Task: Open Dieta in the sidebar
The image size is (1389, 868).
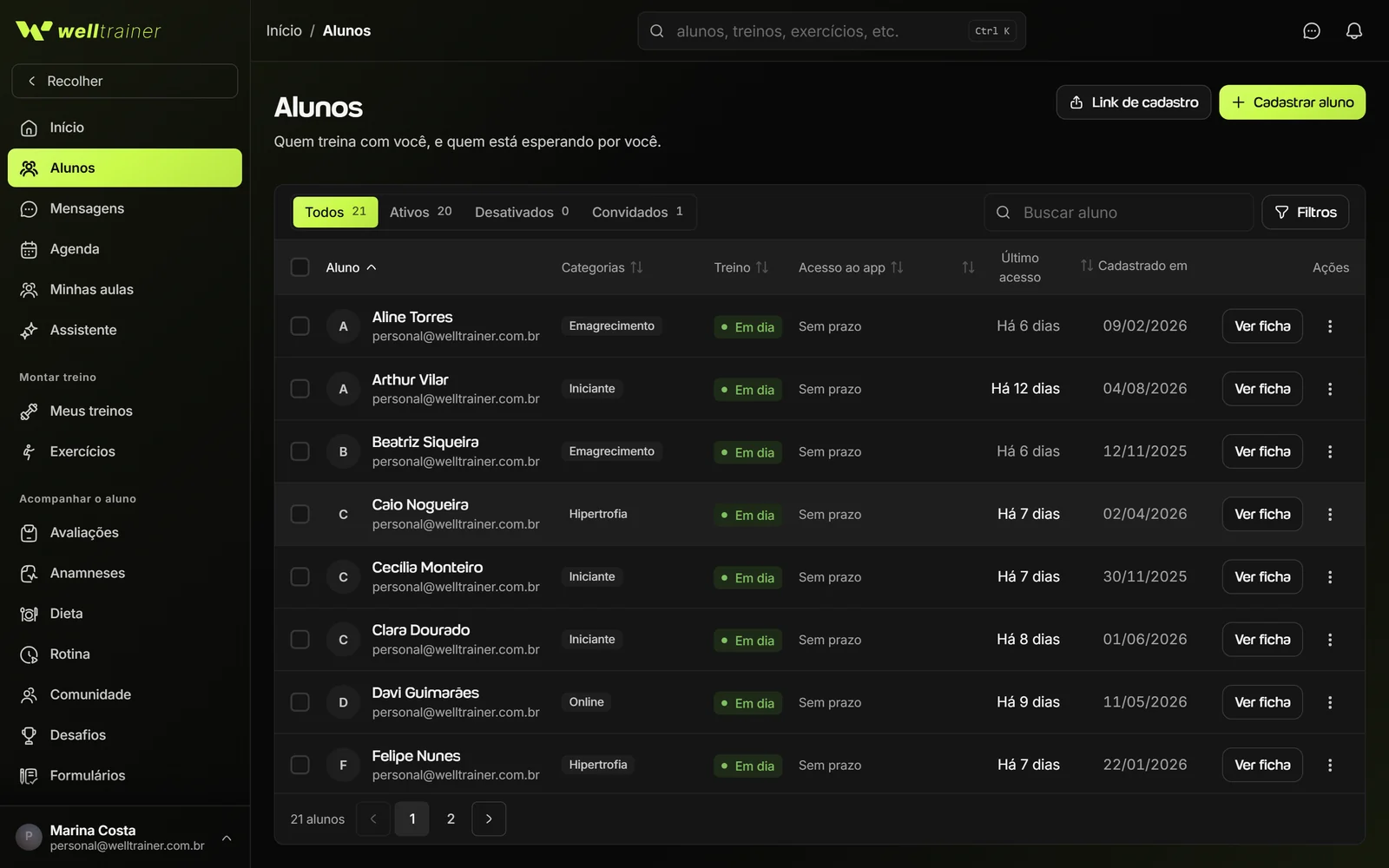Action: [125, 614]
